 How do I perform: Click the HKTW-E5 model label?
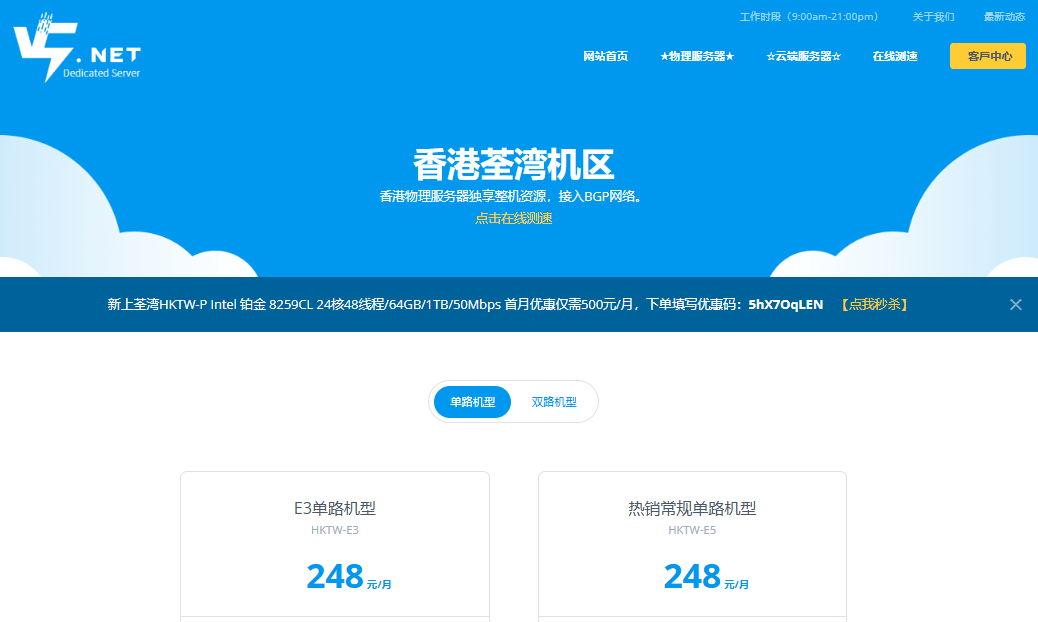(692, 530)
